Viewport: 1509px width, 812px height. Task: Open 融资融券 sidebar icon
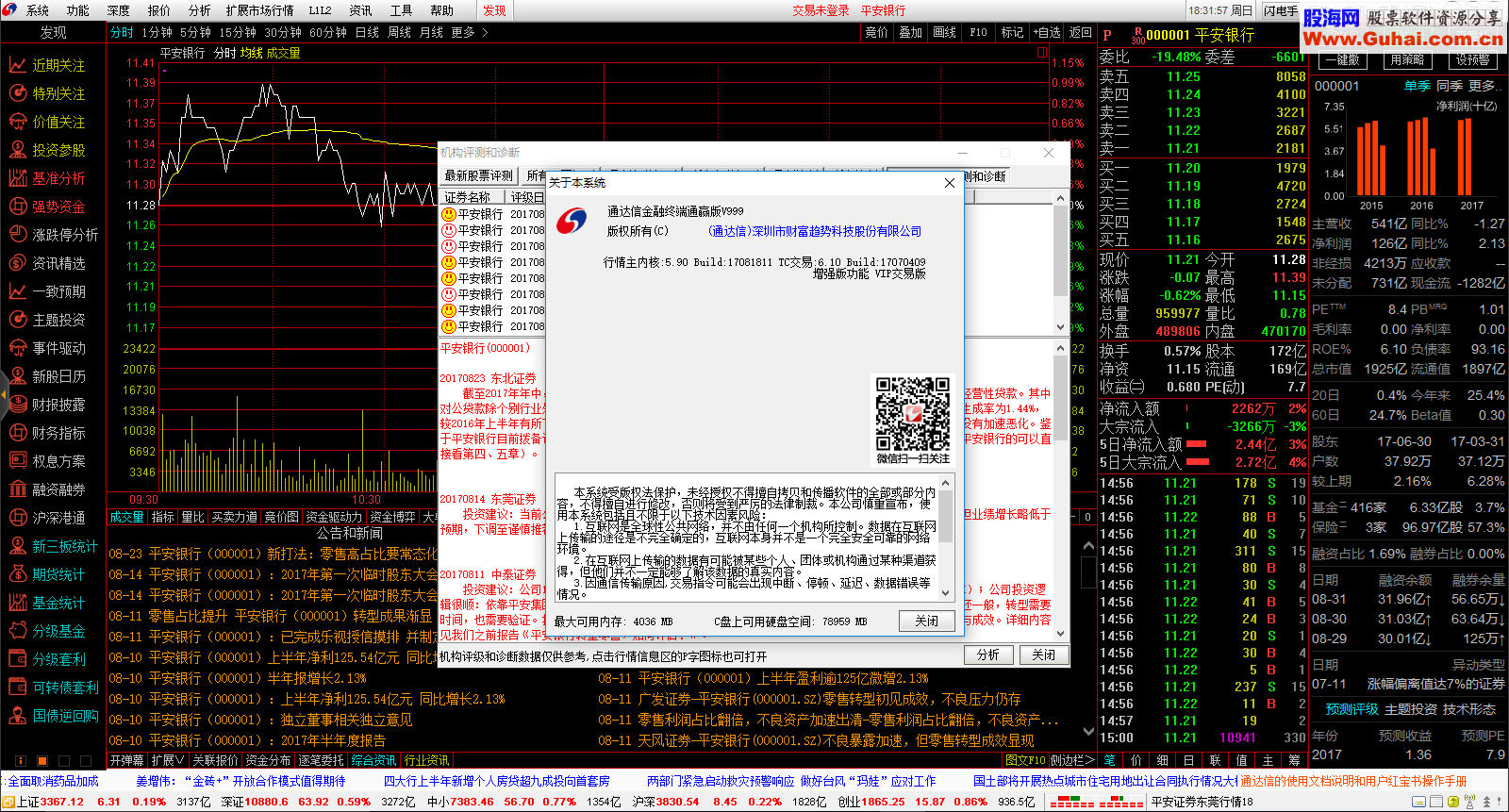coord(17,489)
